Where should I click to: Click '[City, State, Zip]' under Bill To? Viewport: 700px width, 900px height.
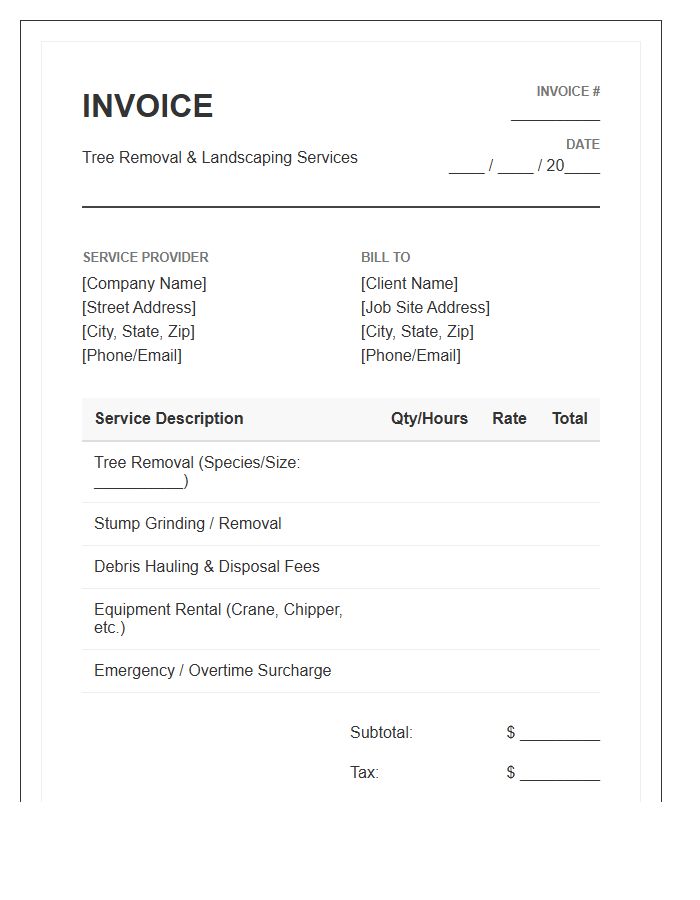click(417, 332)
